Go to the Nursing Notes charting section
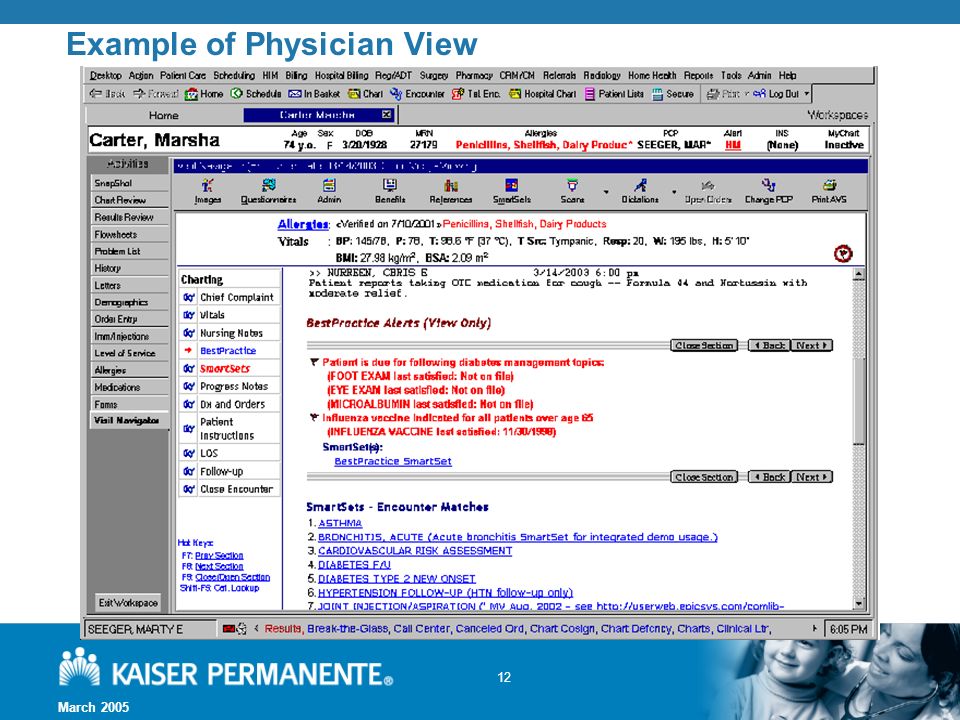The image size is (960, 720). tap(230, 333)
